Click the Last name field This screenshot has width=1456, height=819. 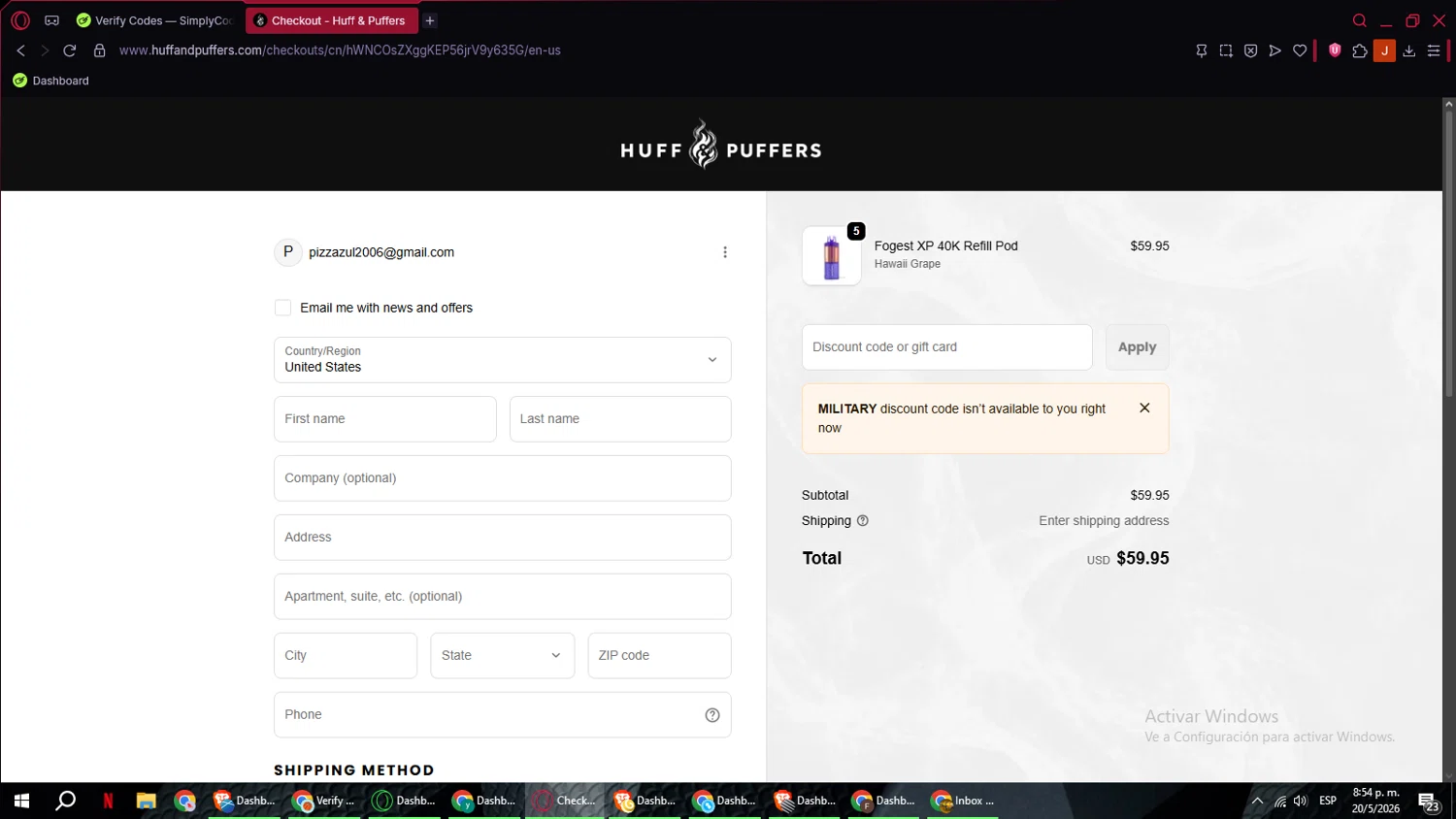pyautogui.click(x=620, y=419)
